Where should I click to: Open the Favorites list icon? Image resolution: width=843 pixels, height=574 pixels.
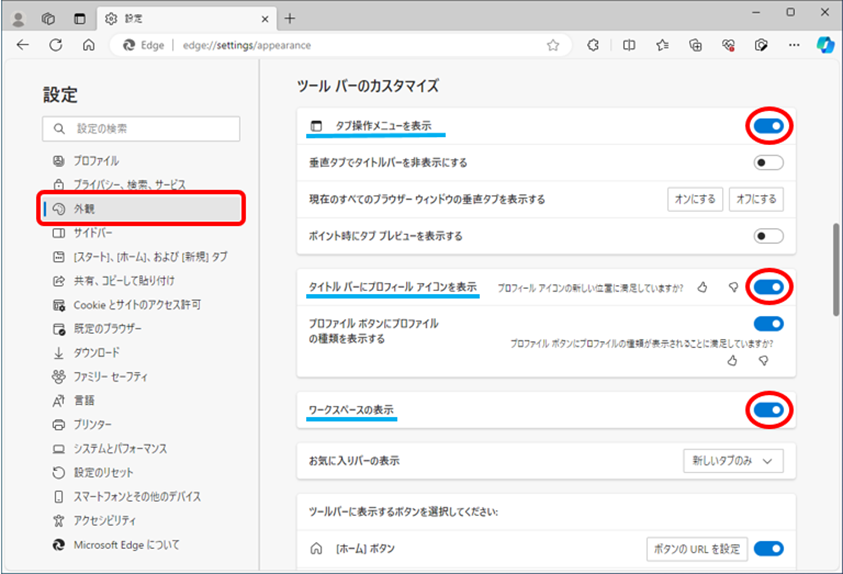(662, 46)
